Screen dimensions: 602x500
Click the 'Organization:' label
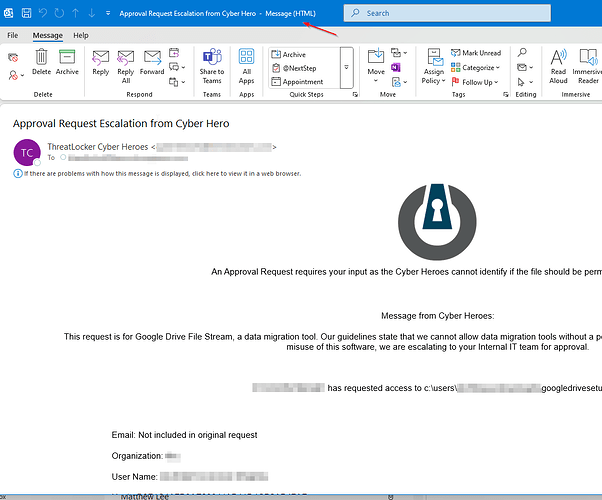pyautogui.click(x=137, y=456)
